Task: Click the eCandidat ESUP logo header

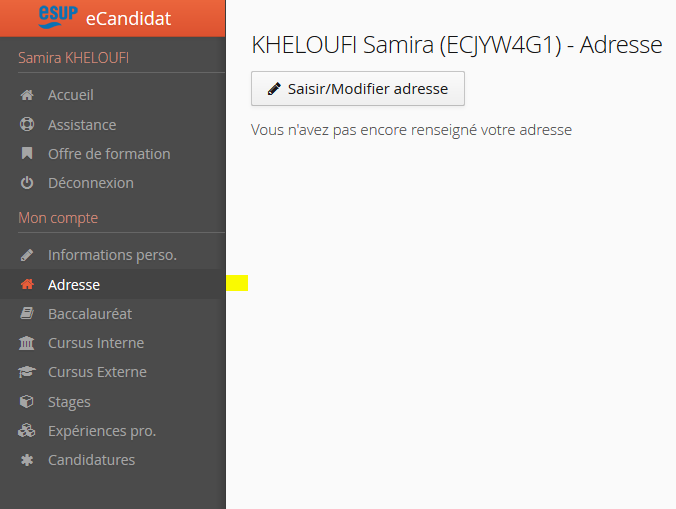Action: 112,17
